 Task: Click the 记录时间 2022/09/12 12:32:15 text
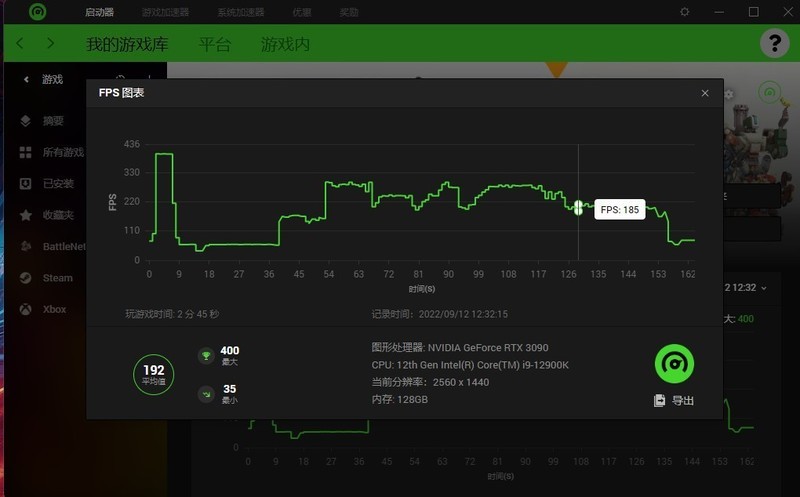point(440,314)
